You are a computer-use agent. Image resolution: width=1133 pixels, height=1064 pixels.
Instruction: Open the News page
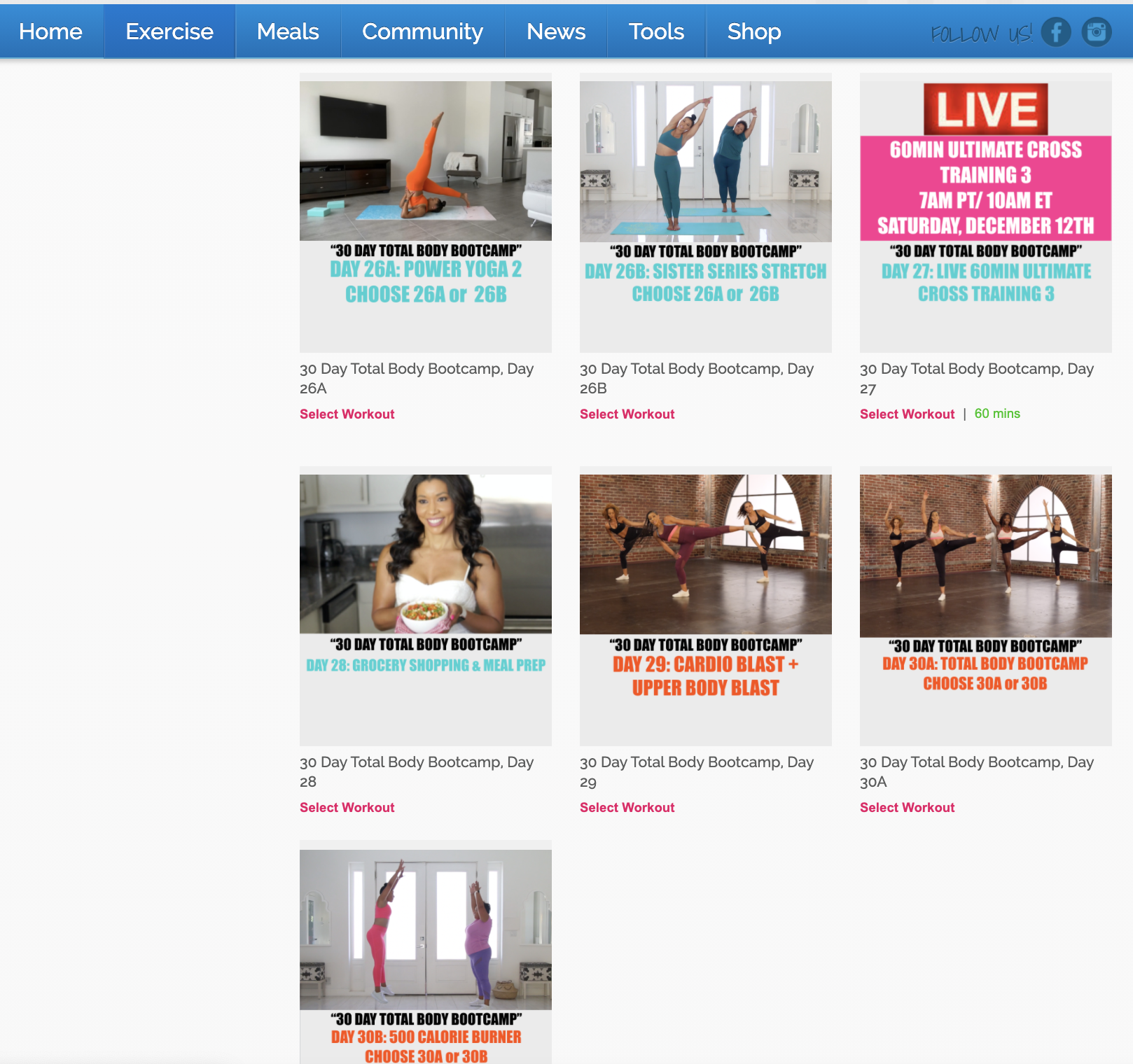(x=555, y=31)
